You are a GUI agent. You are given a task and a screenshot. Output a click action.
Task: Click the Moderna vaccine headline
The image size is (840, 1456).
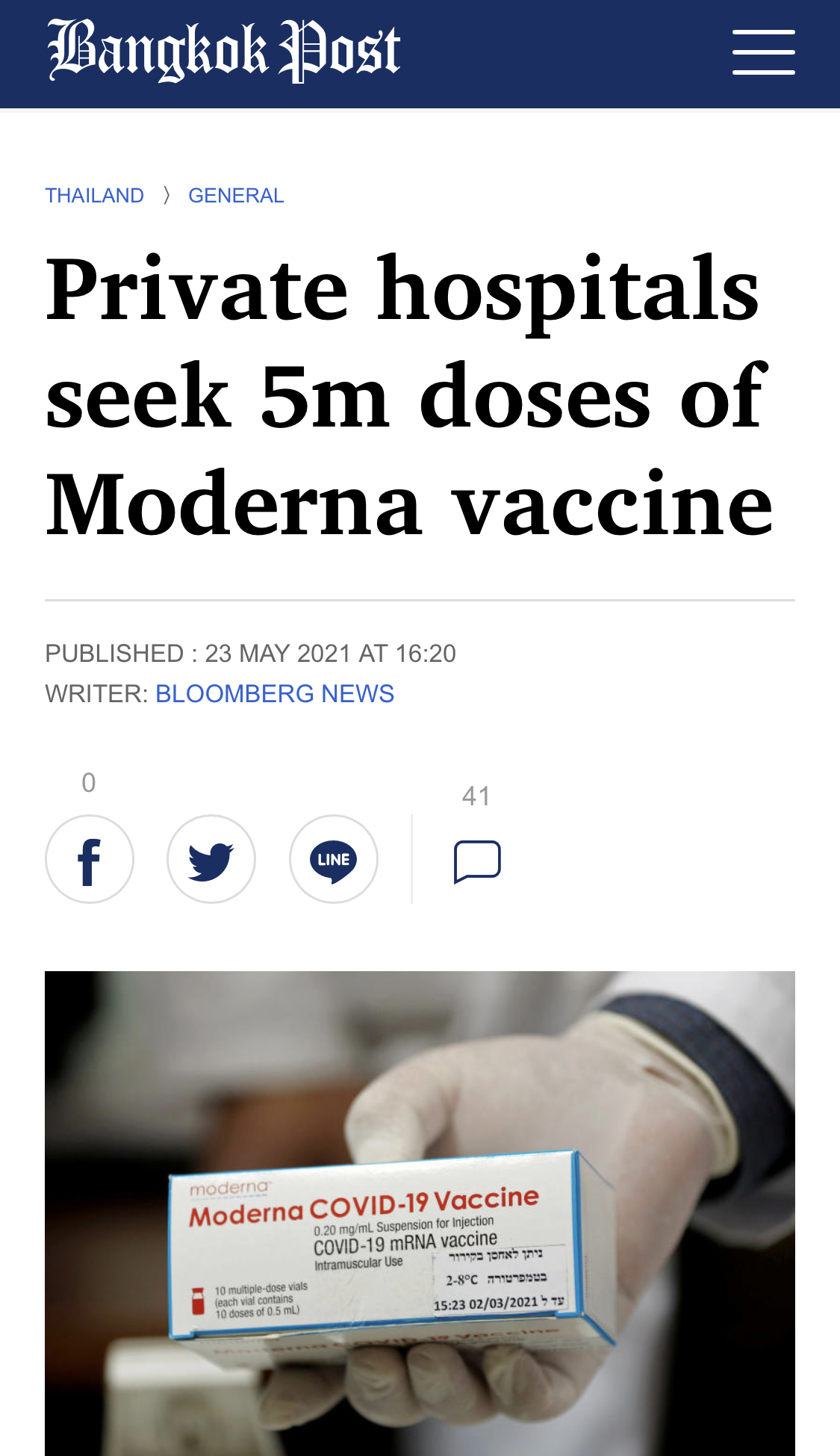click(x=409, y=396)
